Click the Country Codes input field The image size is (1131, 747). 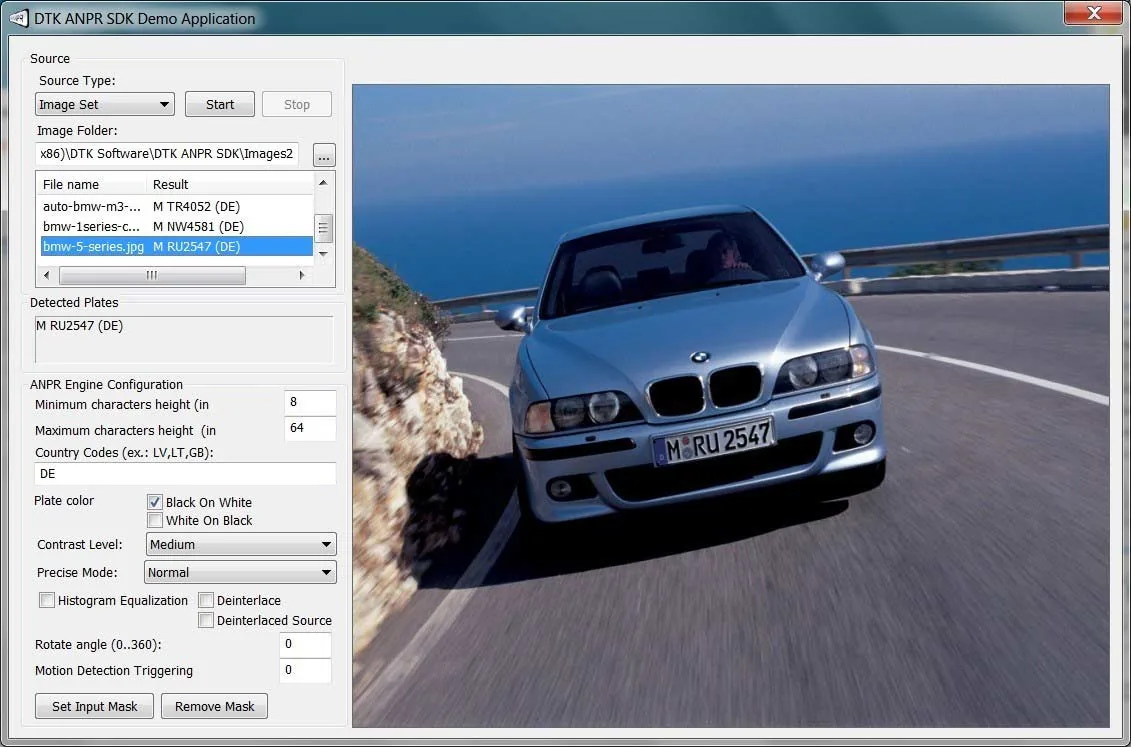coord(185,474)
